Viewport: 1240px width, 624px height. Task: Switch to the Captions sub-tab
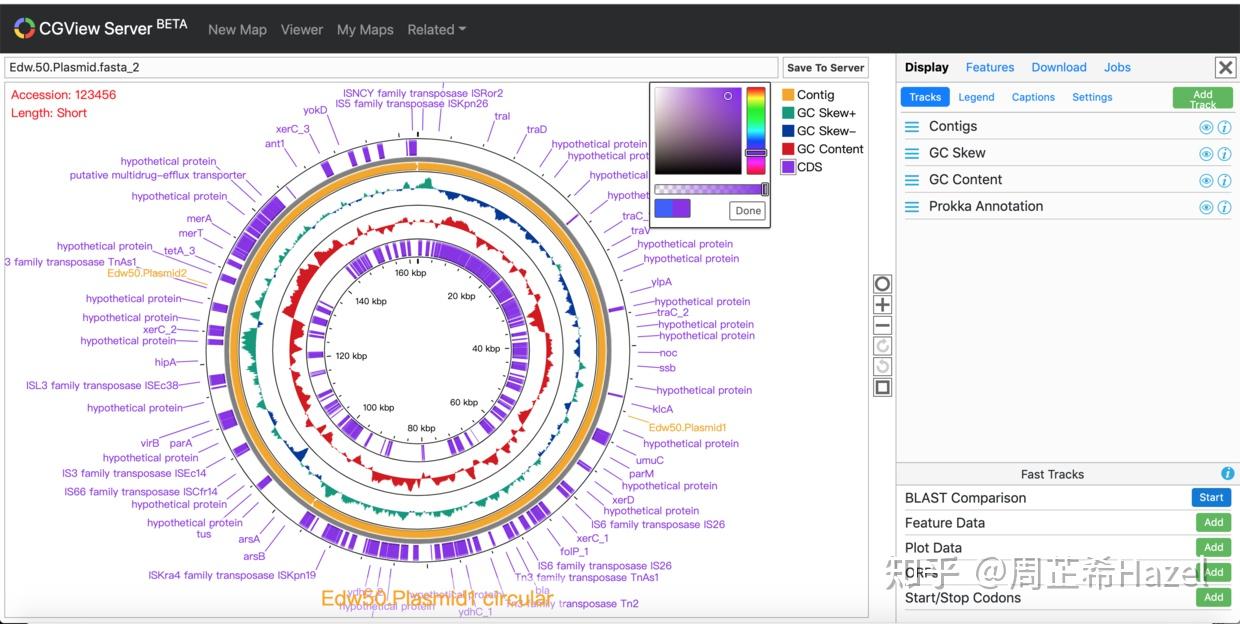pos(1033,97)
